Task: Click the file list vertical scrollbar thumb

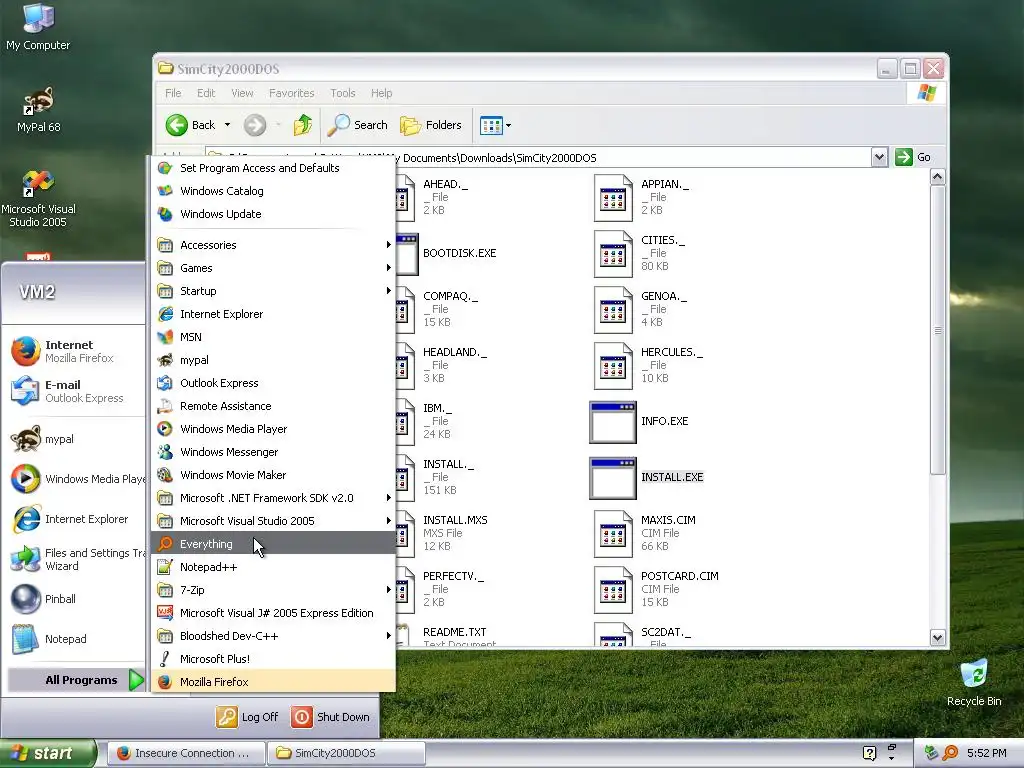Action: pyautogui.click(x=938, y=330)
